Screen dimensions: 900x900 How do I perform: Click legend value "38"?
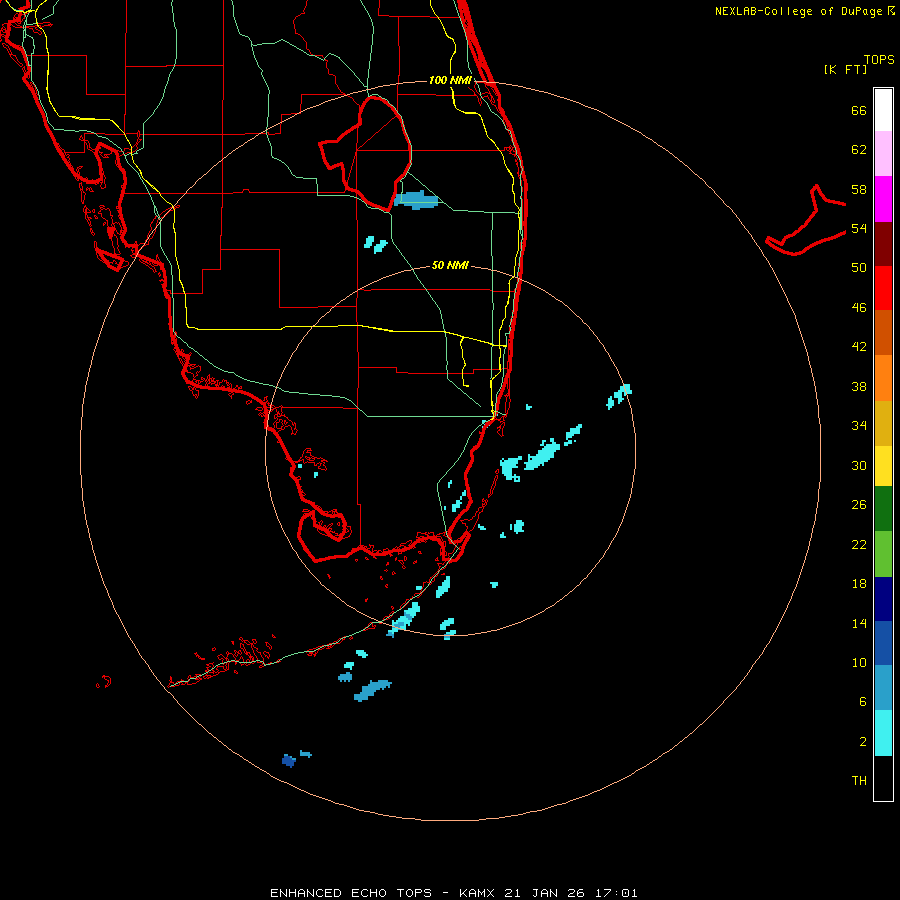point(859,386)
